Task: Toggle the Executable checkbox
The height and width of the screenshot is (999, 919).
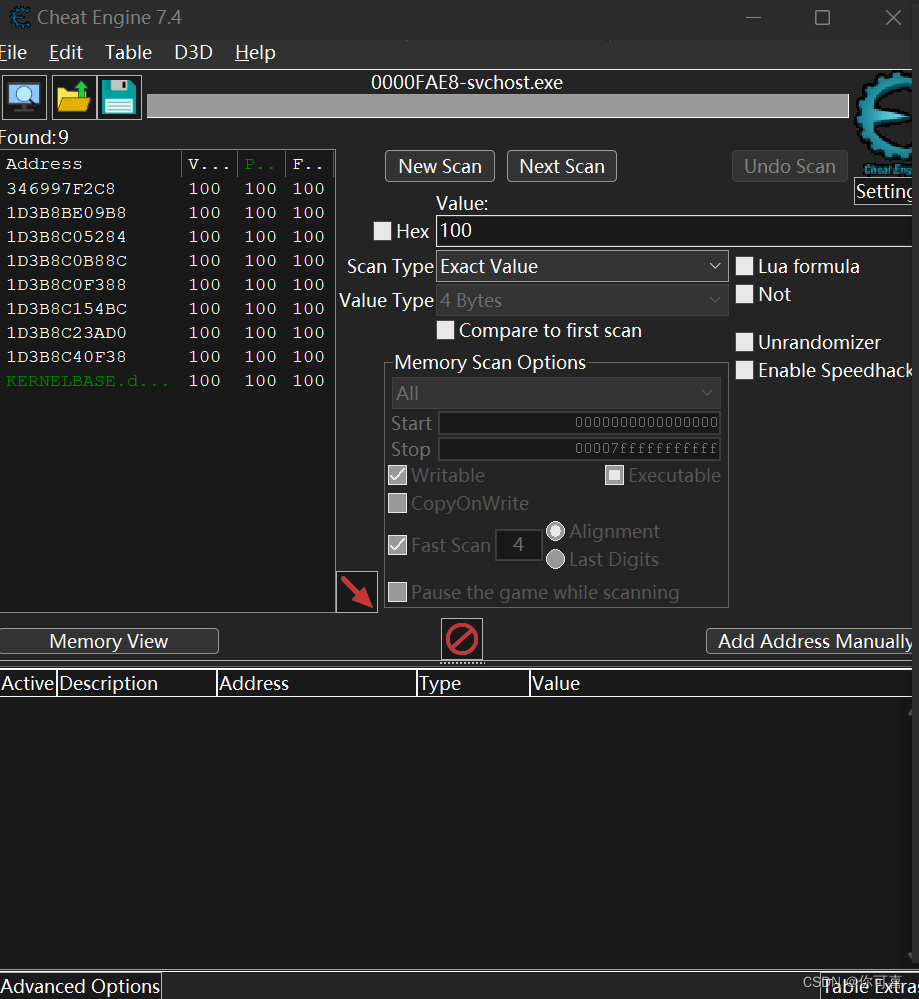Action: pyautogui.click(x=614, y=475)
